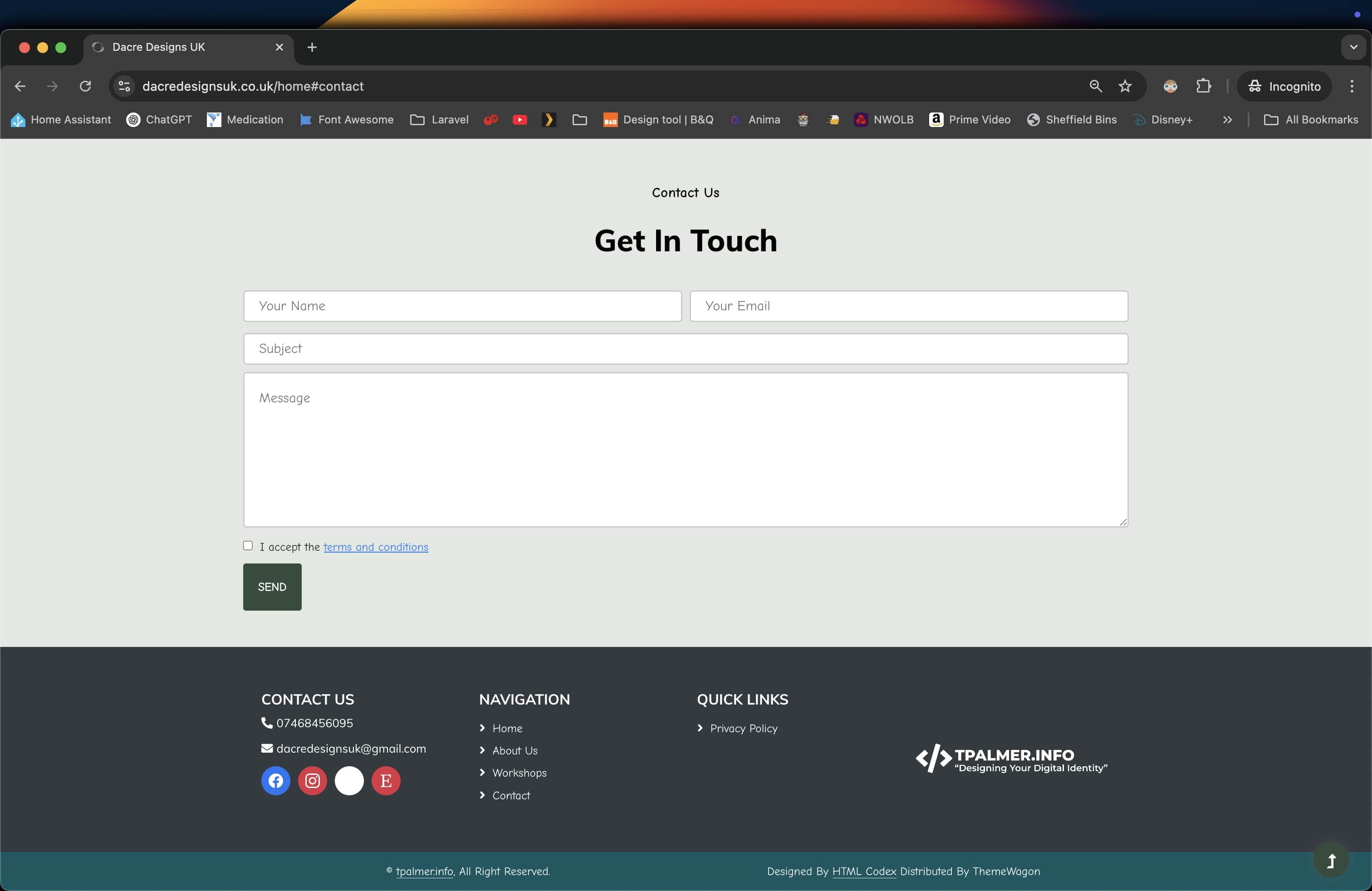1372x891 pixels.
Task: Open the Facebook social icon in the footer
Action: pyautogui.click(x=275, y=780)
